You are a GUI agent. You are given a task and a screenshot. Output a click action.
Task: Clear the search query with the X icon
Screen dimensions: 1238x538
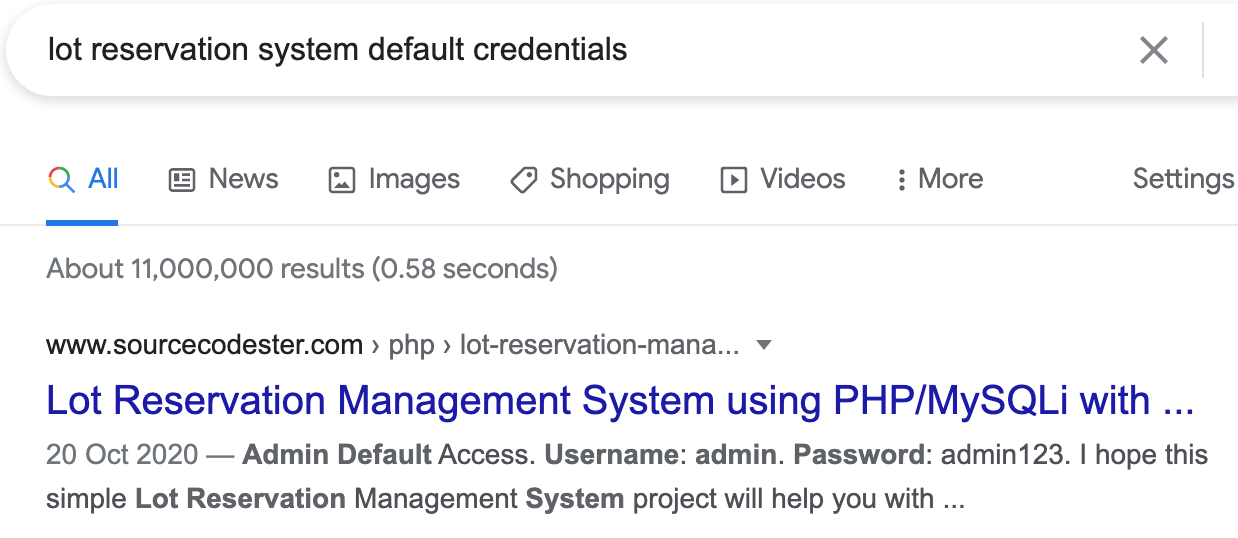[1154, 50]
